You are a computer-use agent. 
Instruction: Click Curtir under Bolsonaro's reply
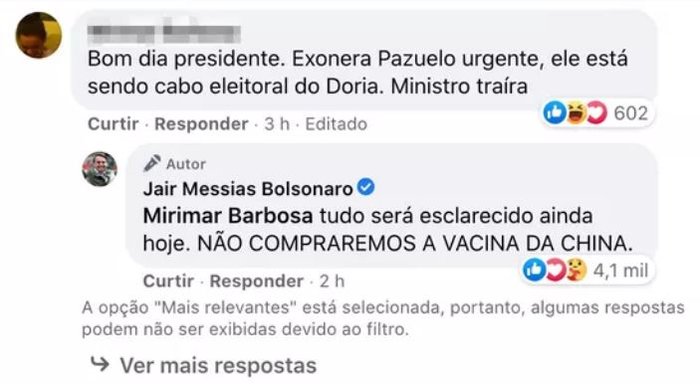pyautogui.click(x=168, y=281)
